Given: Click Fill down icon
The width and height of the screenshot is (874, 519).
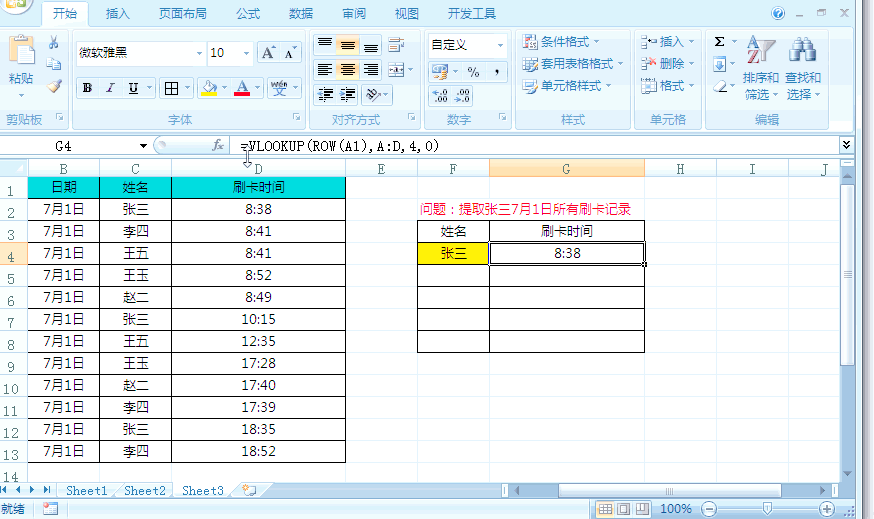Looking at the screenshot, I should click(x=720, y=64).
